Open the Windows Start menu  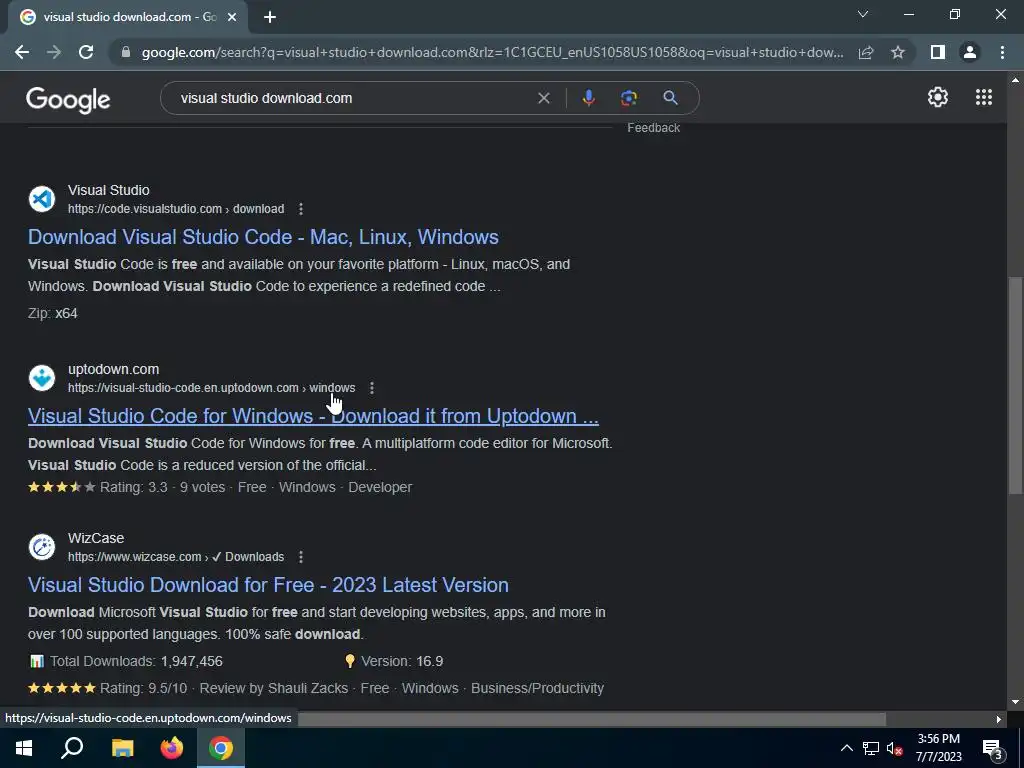pos(24,748)
